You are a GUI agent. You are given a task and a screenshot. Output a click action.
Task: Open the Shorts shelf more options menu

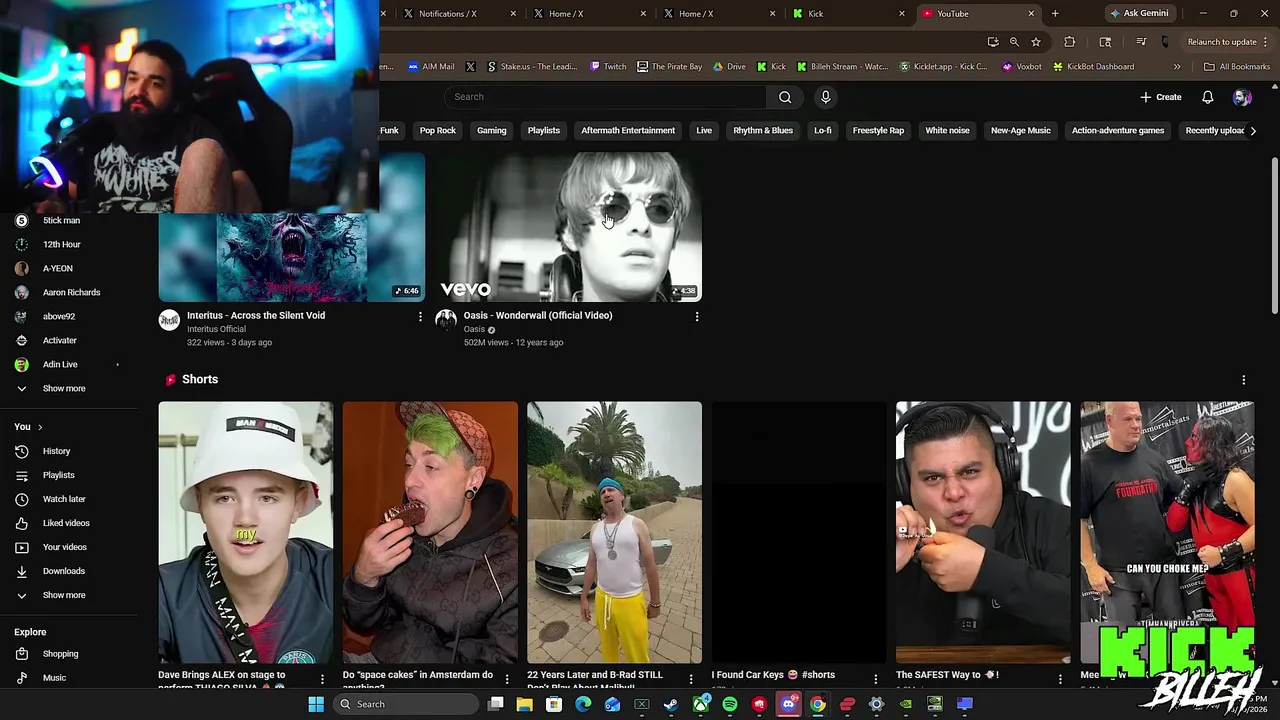tap(1243, 380)
